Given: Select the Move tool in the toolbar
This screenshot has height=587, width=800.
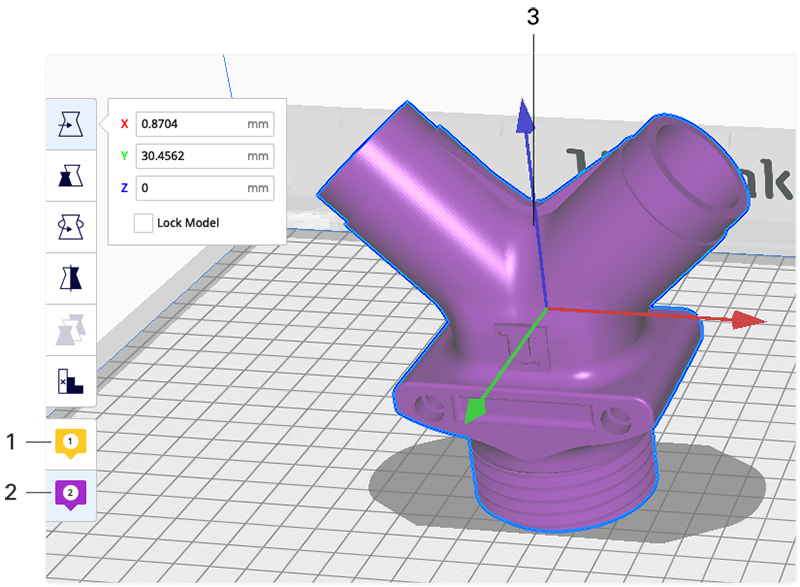Looking at the screenshot, I should pos(70,125).
